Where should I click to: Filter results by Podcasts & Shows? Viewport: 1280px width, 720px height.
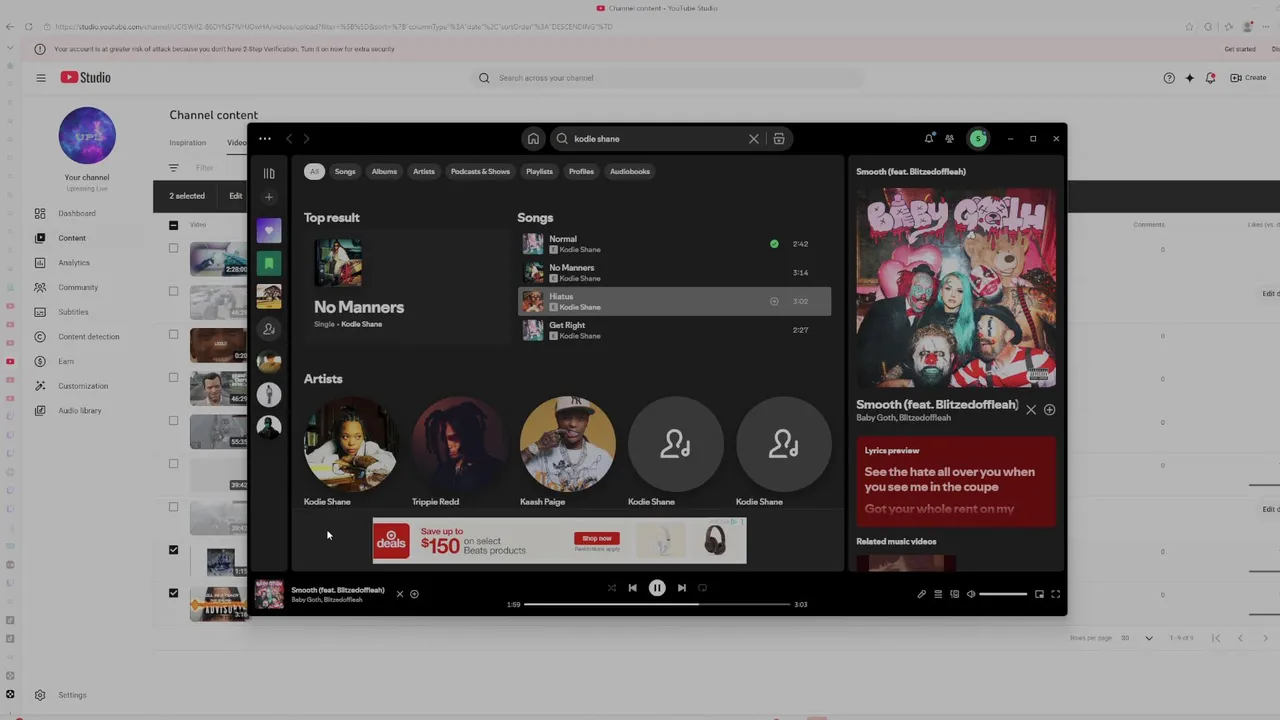point(480,172)
